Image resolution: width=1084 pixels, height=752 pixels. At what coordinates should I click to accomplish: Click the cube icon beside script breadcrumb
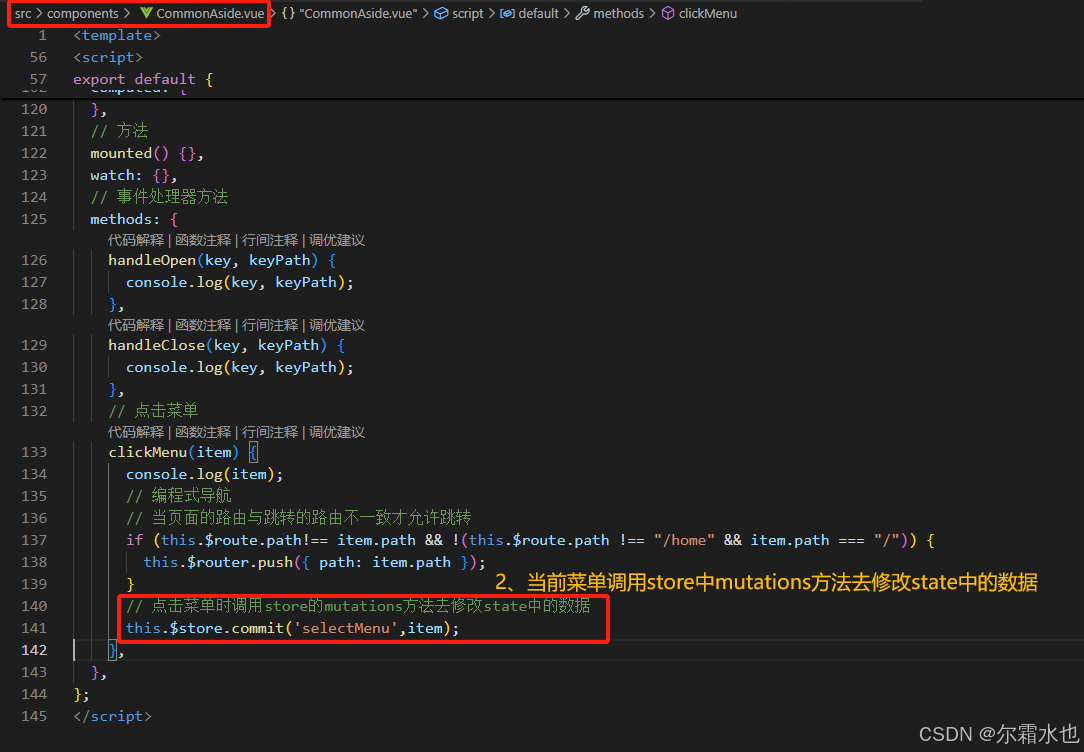pos(441,13)
